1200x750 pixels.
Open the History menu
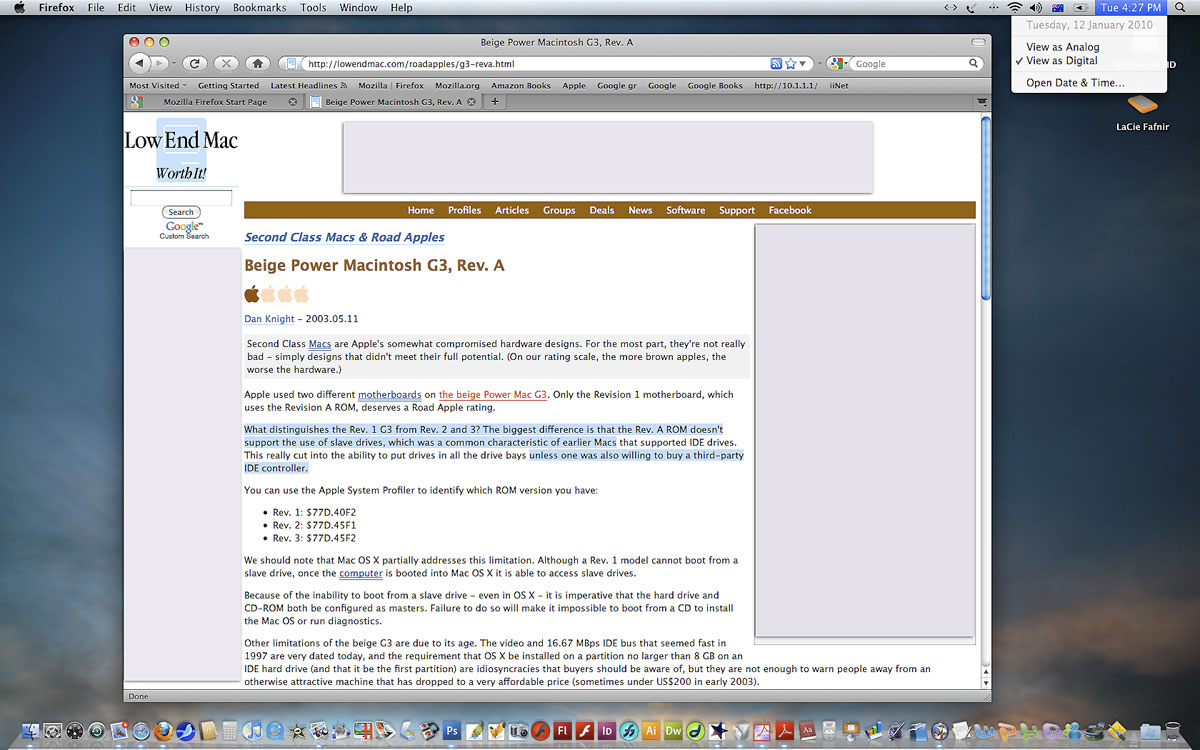(x=202, y=7)
